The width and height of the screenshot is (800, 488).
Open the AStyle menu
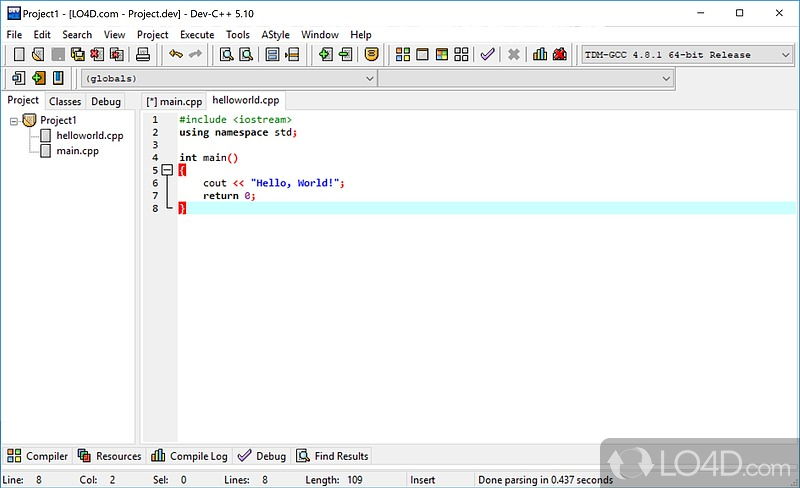[275, 34]
